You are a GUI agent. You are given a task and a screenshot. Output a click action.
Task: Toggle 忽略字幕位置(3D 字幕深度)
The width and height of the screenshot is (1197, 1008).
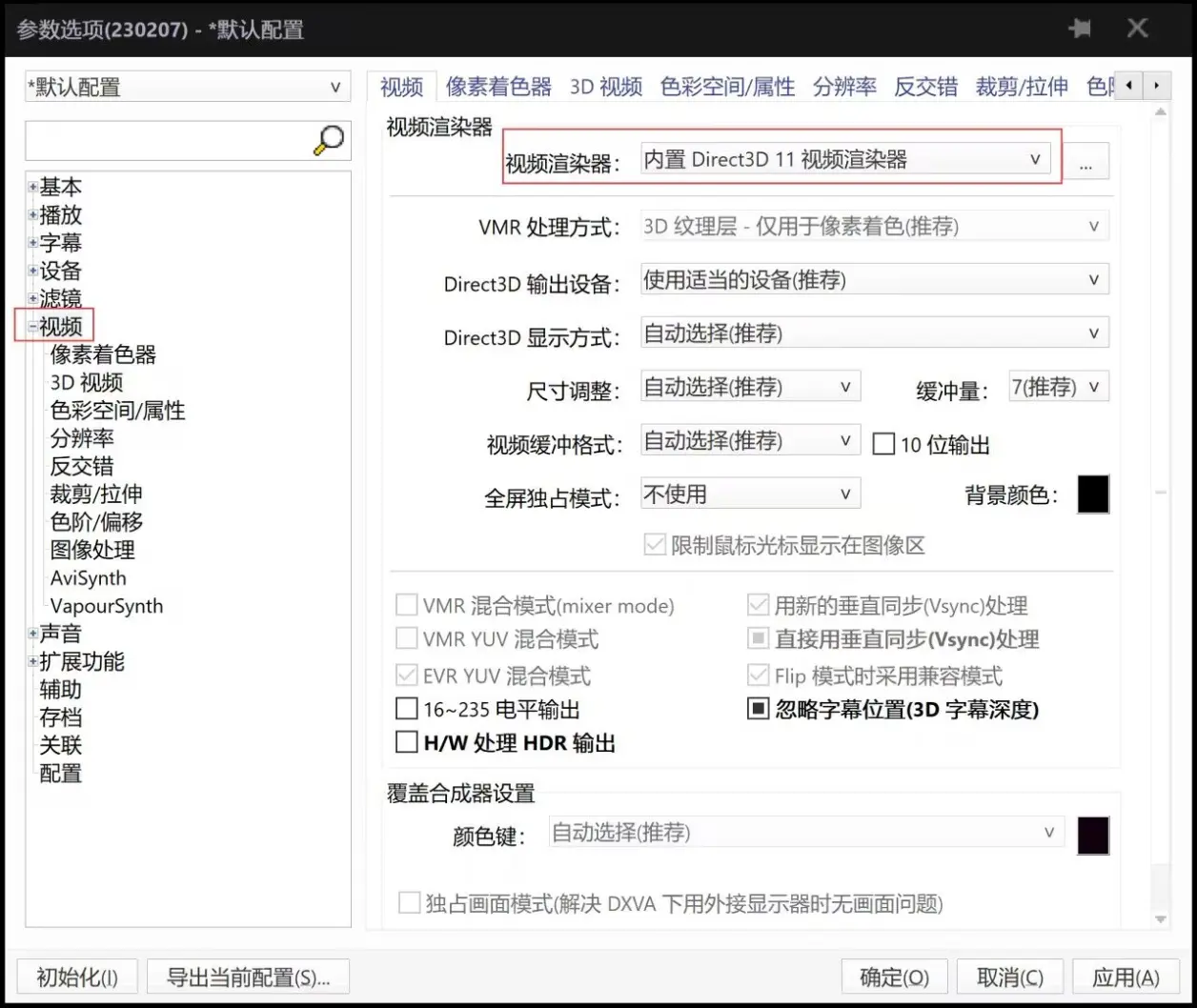click(758, 709)
